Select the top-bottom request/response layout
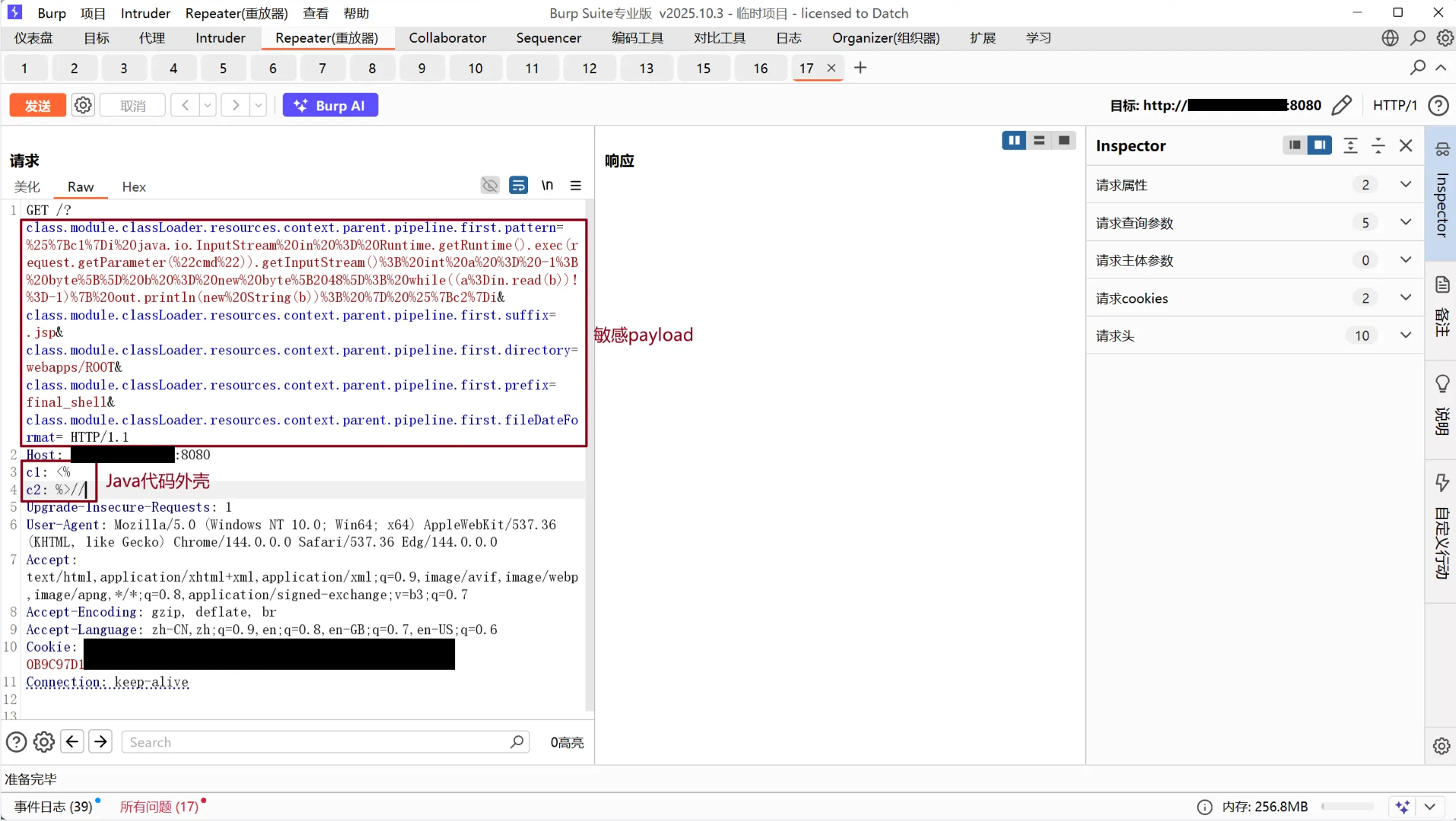The image size is (1456, 821). 1039,141
